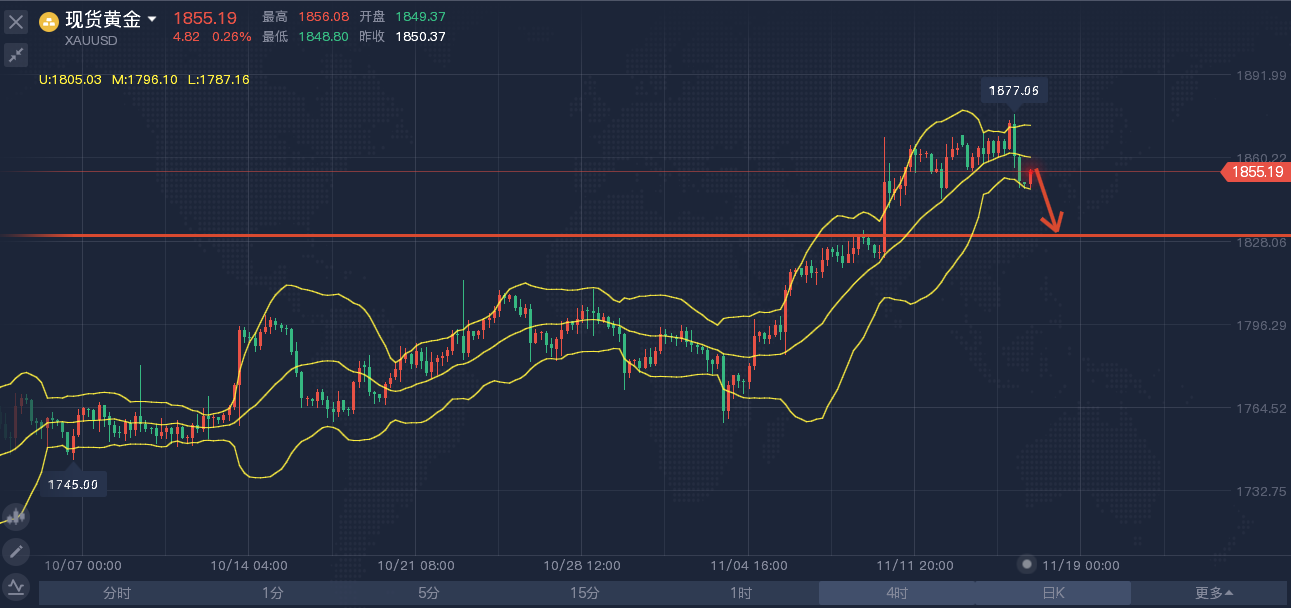This screenshot has height=608, width=1291.
Task: Switch to the 日K timeframe tab
Action: (1053, 593)
